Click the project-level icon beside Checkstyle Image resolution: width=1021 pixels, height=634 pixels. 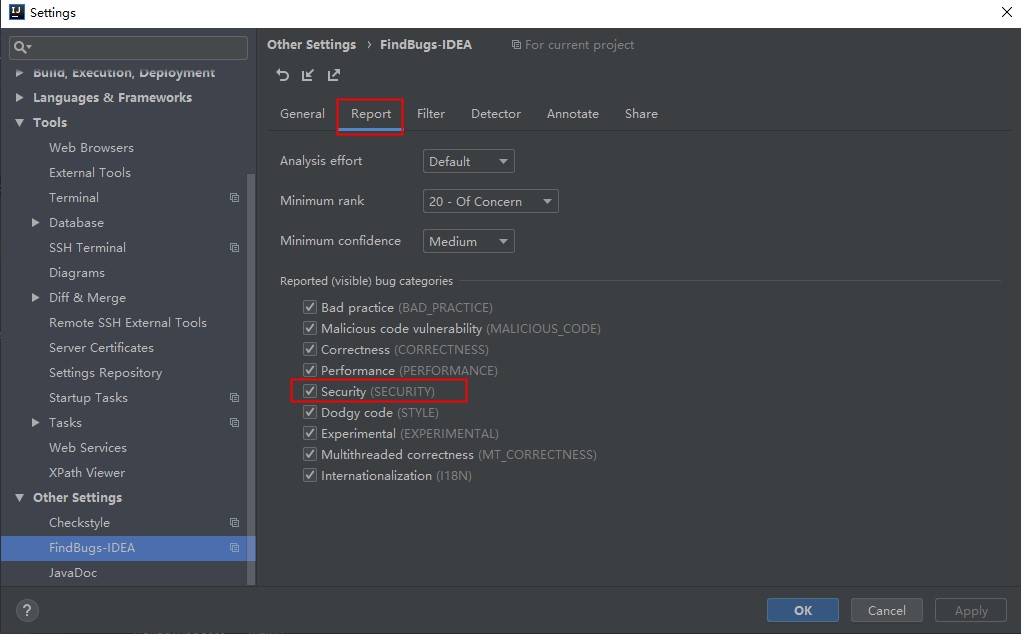pyautogui.click(x=234, y=523)
